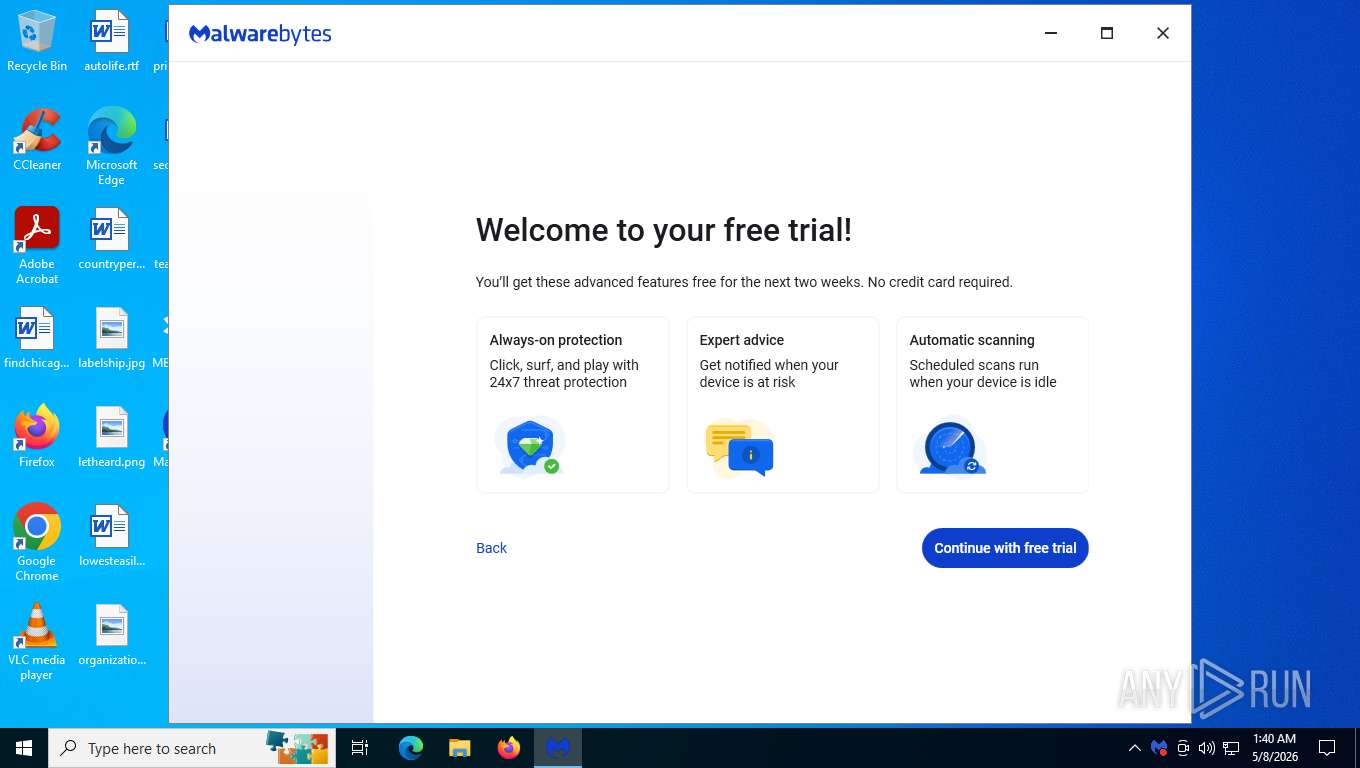Open the notification center

pyautogui.click(x=1327, y=748)
